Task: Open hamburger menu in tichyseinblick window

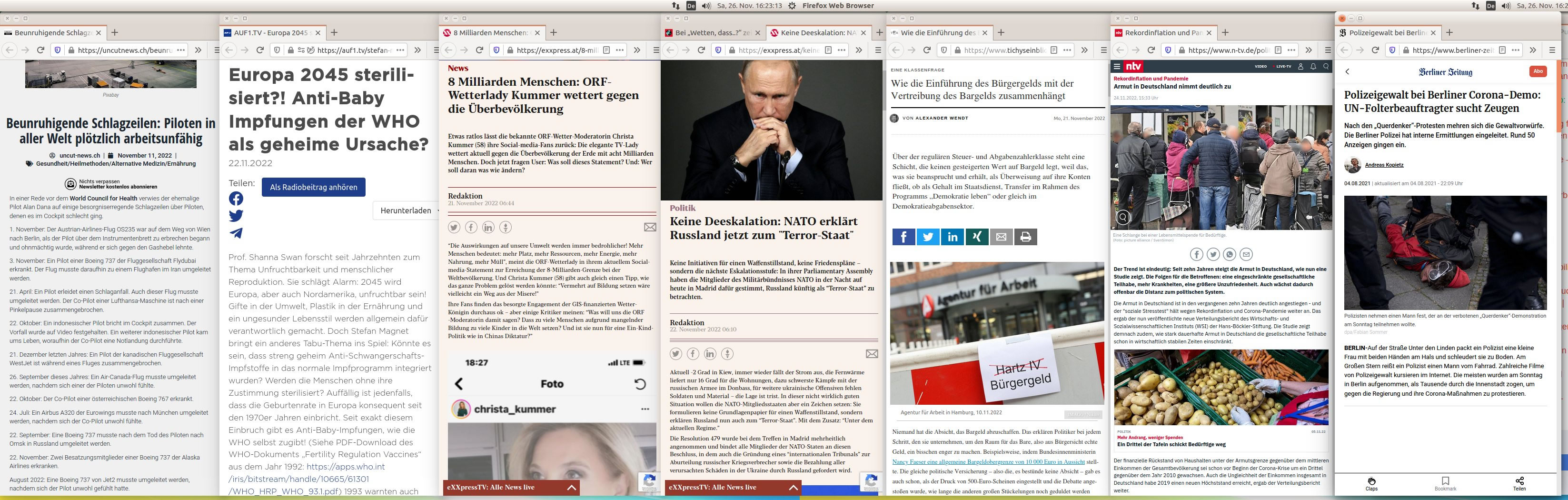Action: click(x=1102, y=50)
